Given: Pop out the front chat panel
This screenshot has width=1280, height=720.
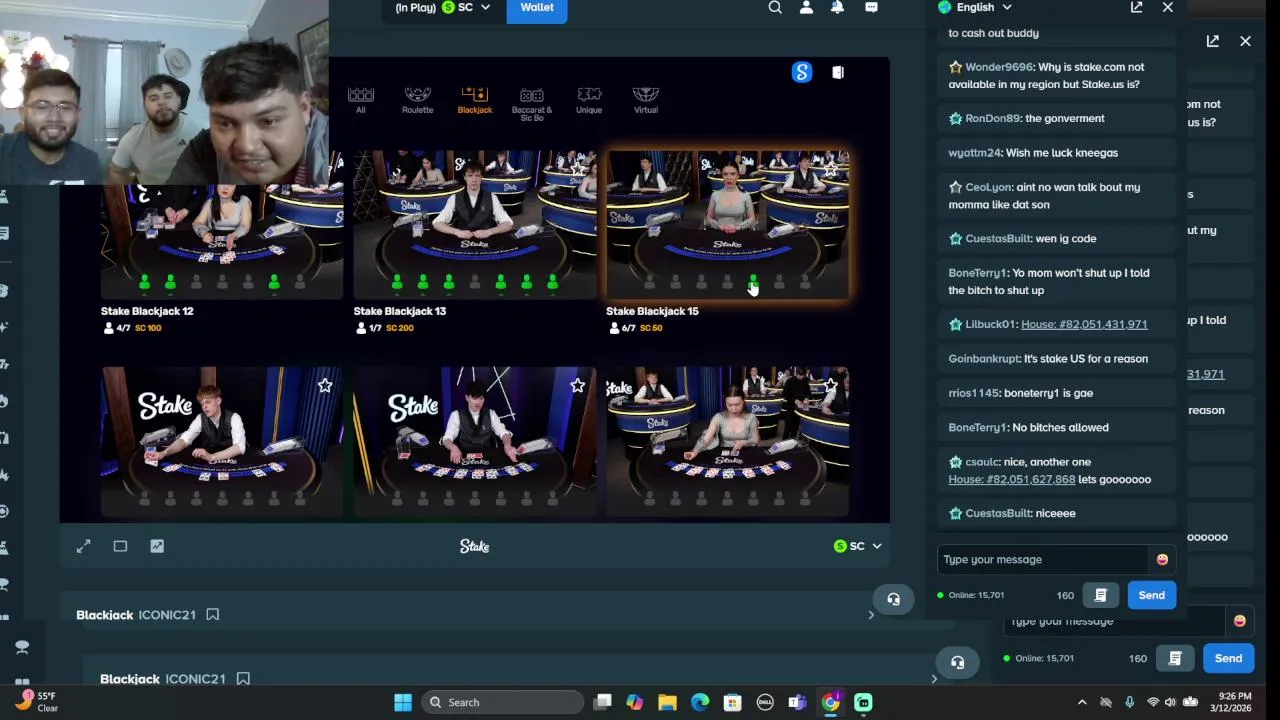Looking at the screenshot, I should tap(1136, 7).
